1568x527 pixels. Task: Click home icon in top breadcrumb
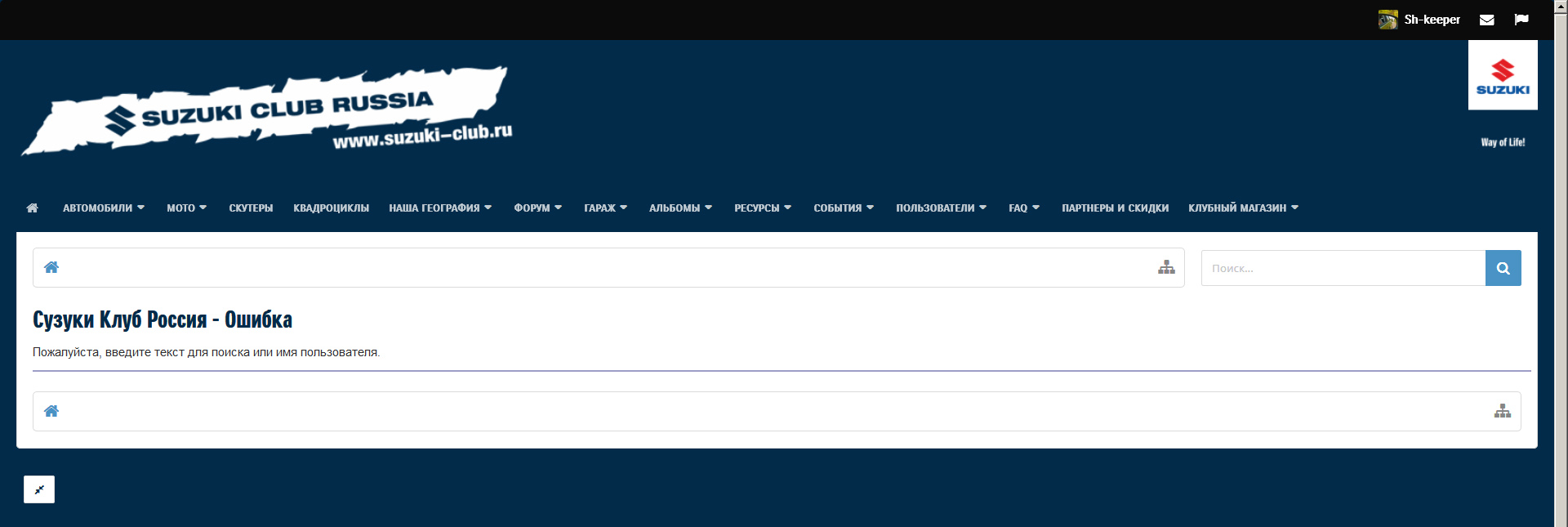click(51, 267)
